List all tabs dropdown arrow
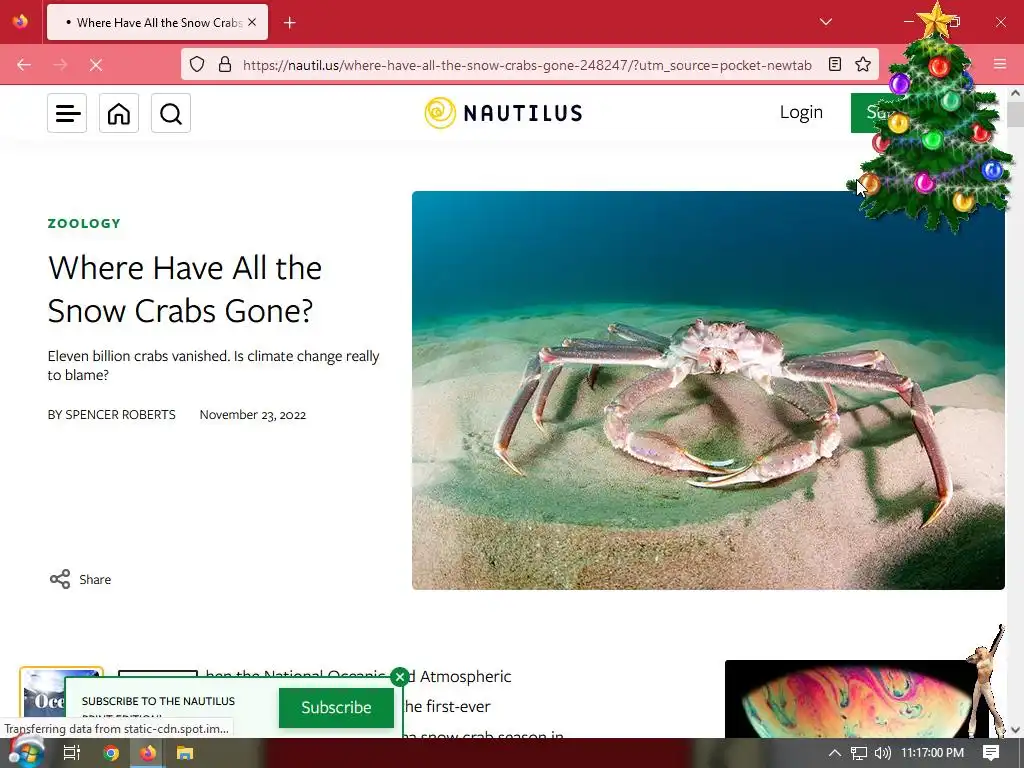Viewport: 1024px width, 768px height. click(825, 22)
